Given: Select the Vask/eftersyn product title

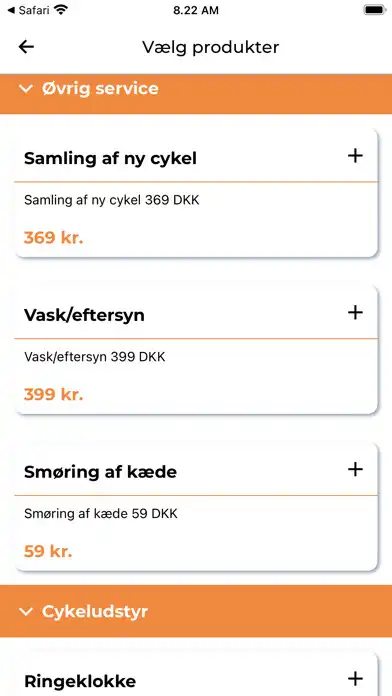Looking at the screenshot, I should [x=84, y=315].
